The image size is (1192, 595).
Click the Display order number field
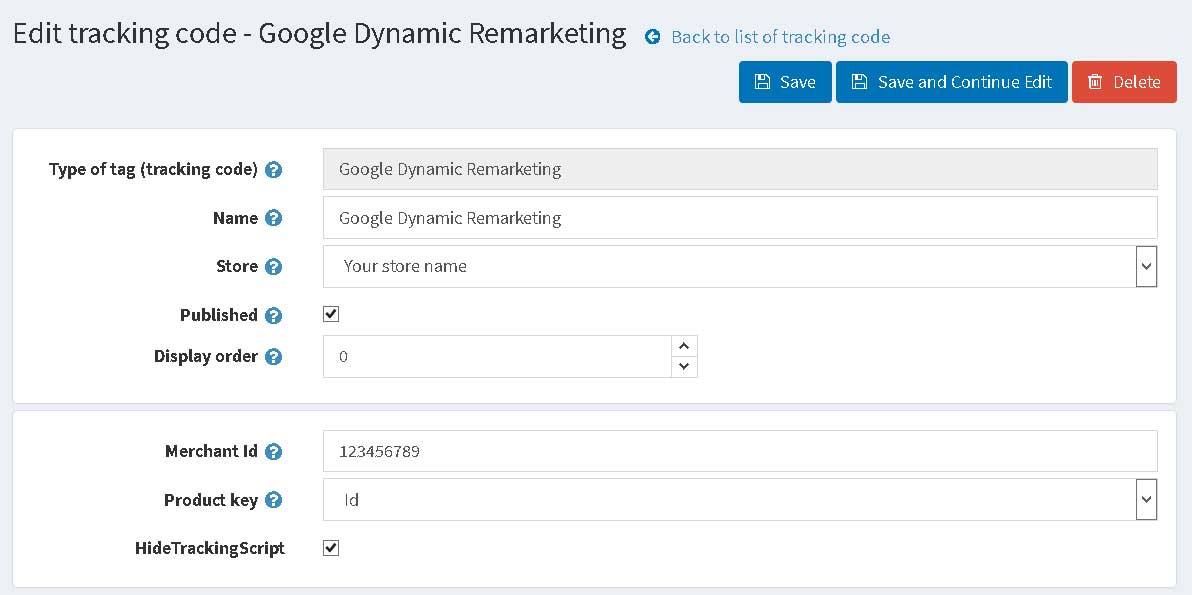click(x=498, y=356)
